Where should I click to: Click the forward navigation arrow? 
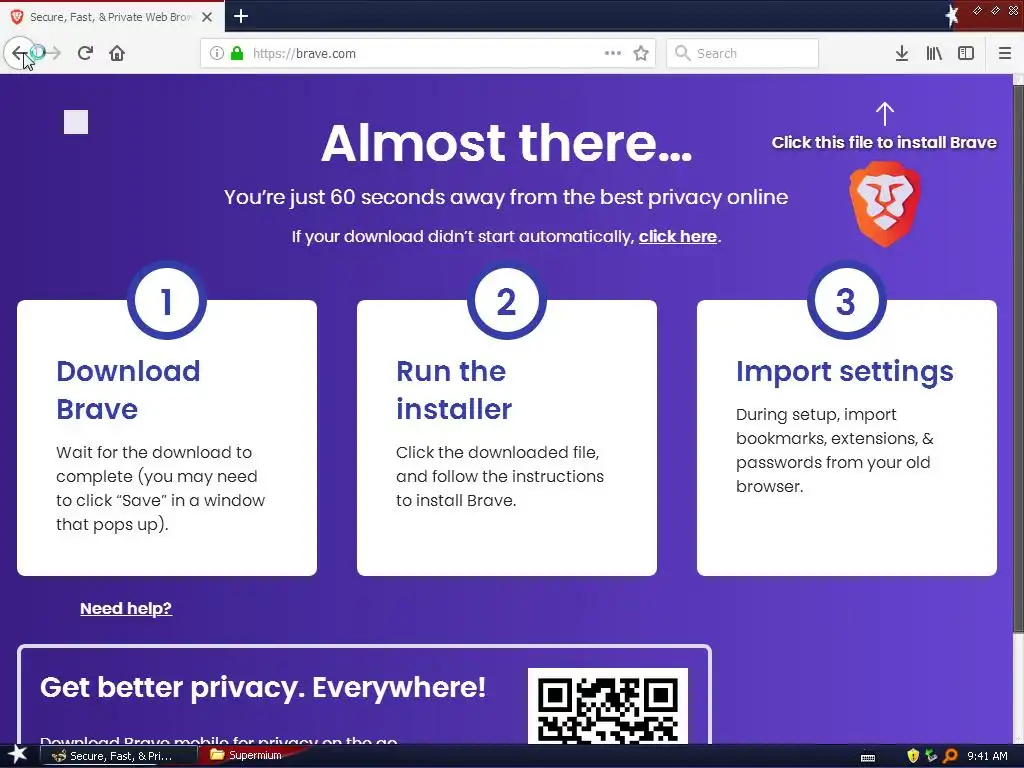click(52, 53)
